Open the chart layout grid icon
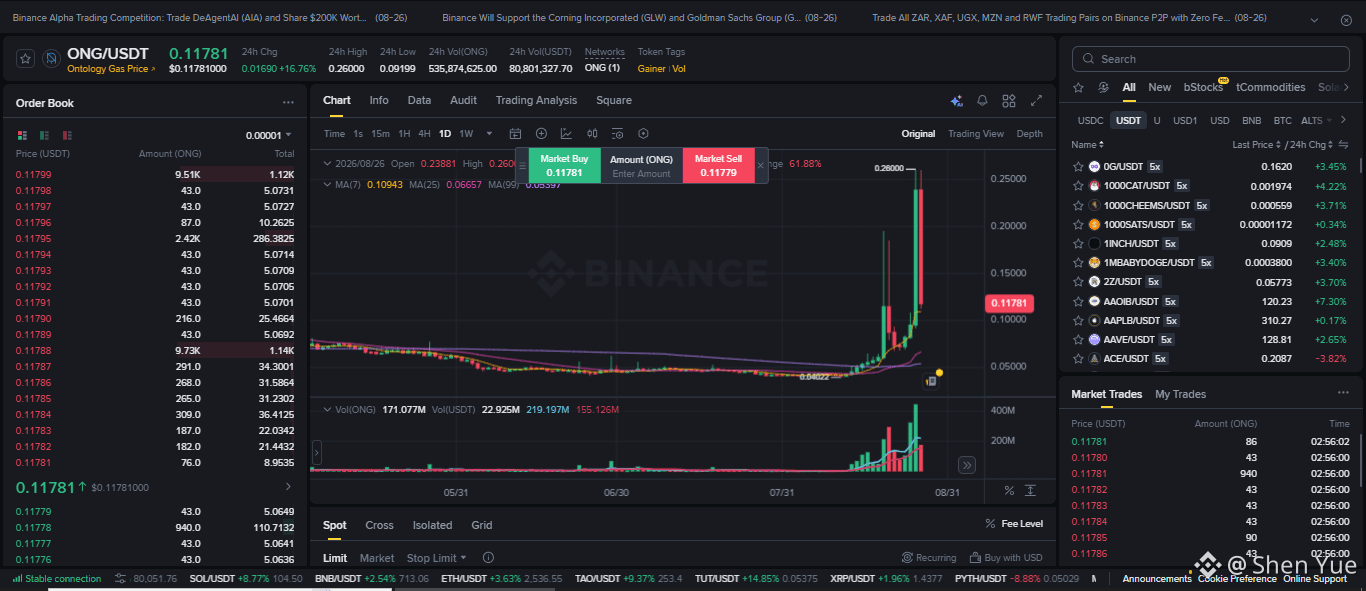This screenshot has width=1366, height=591. (x=1009, y=101)
